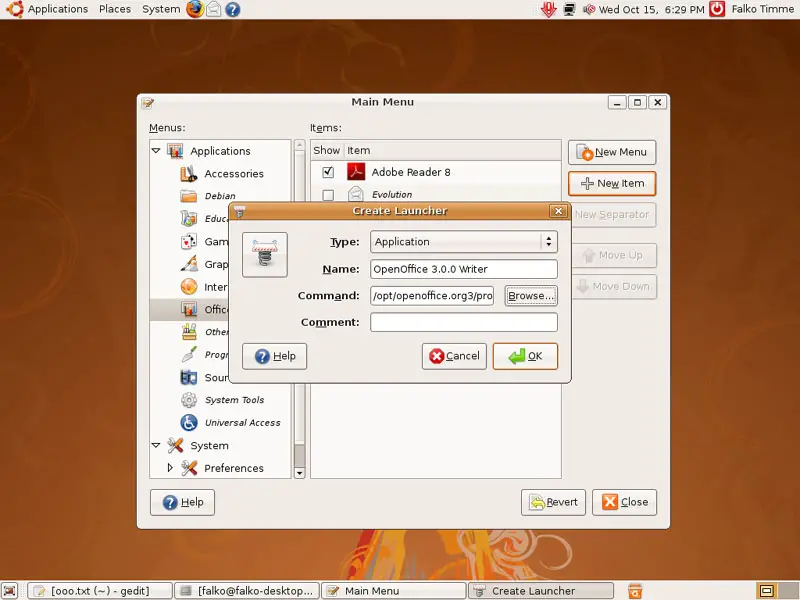Cancel the Create Launcher dialog
Image resolution: width=800 pixels, height=600 pixels.
click(x=454, y=356)
